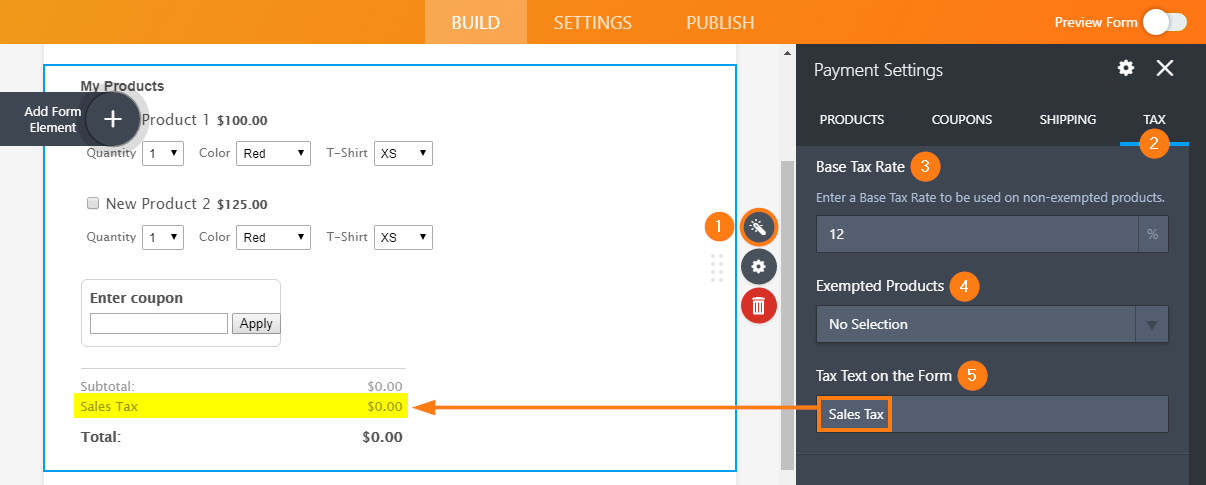Toggle the Preview Form switch
Screen dimensions: 1206x485
point(1164,22)
